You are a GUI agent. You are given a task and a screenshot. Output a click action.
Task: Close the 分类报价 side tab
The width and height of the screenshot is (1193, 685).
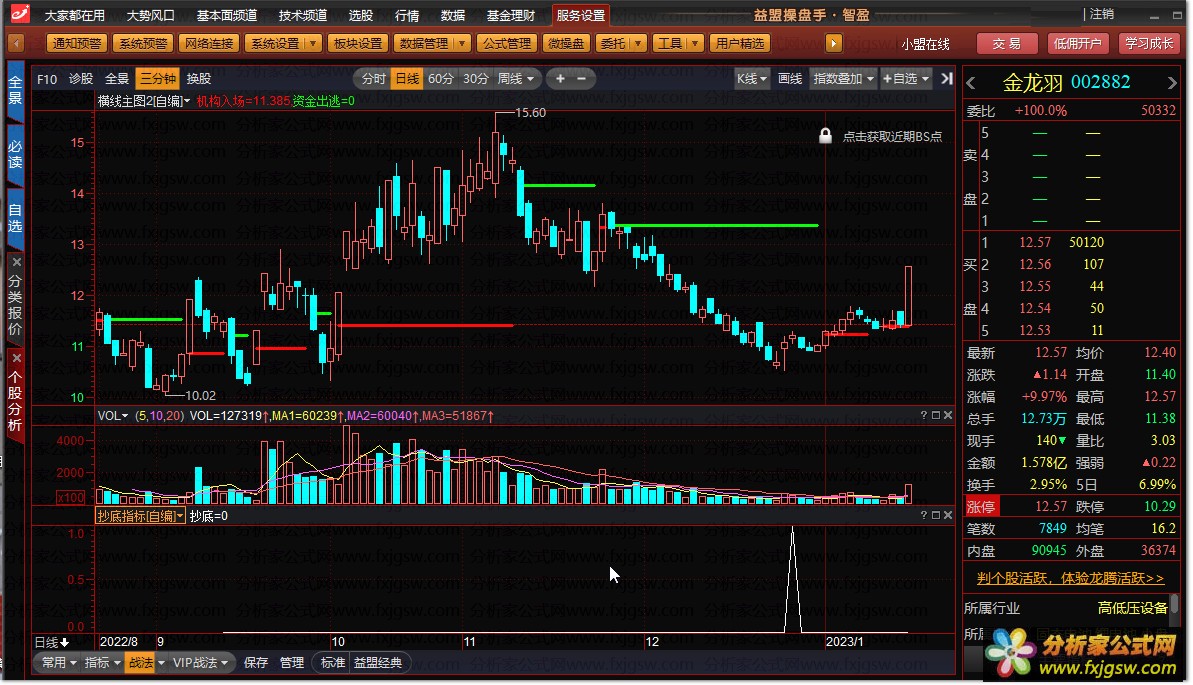click(x=16, y=262)
